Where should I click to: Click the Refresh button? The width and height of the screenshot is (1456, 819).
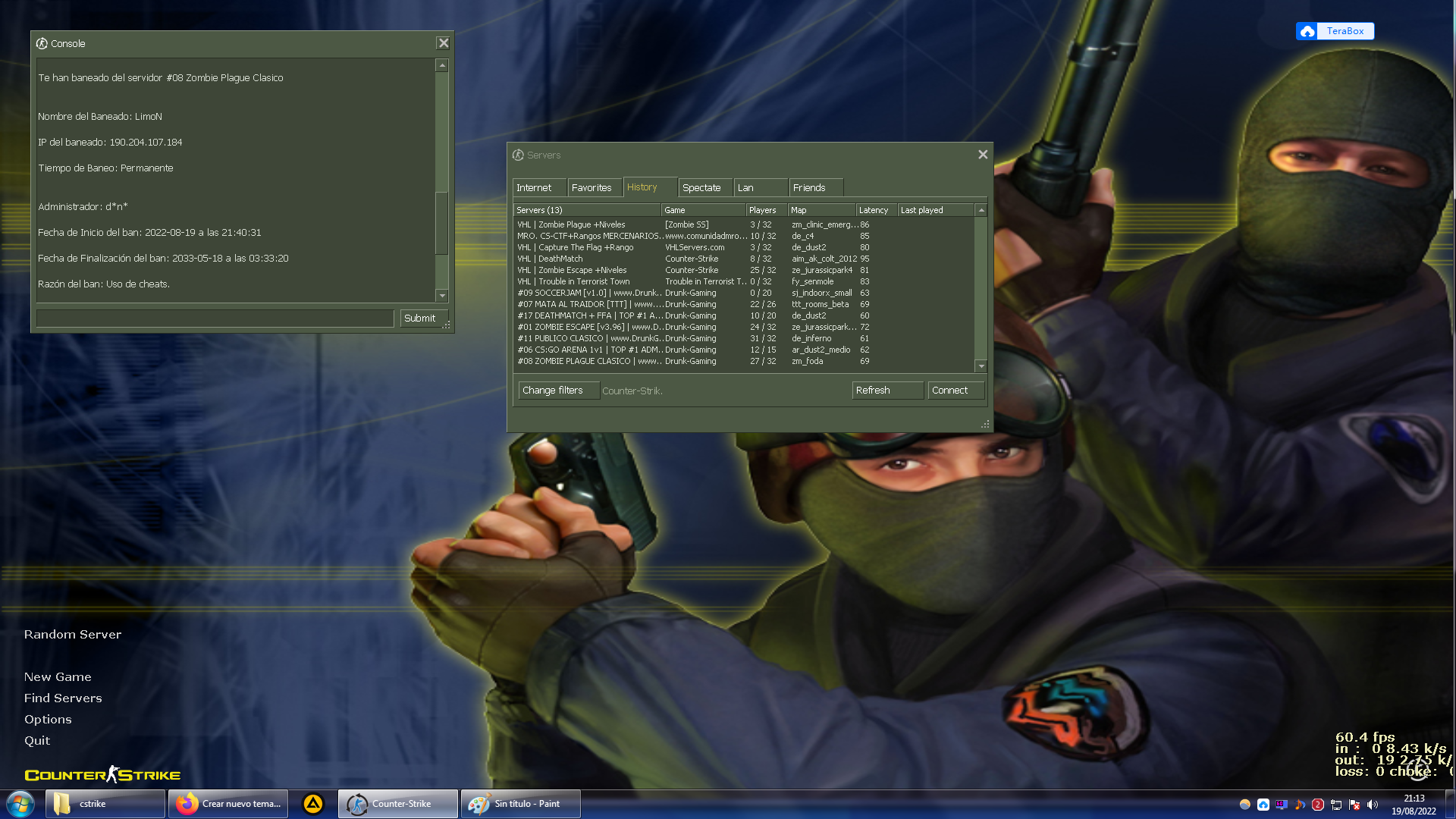pyautogui.click(x=888, y=391)
